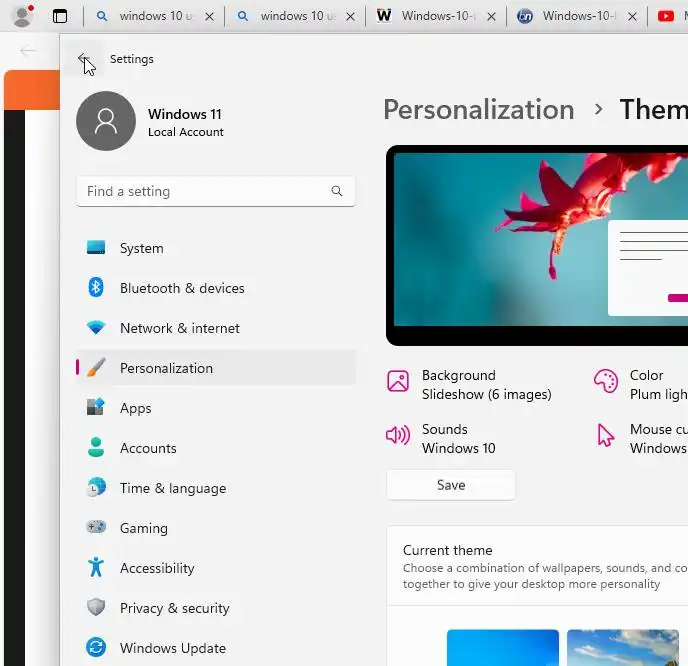Open the browser profile icon

tap(22, 16)
